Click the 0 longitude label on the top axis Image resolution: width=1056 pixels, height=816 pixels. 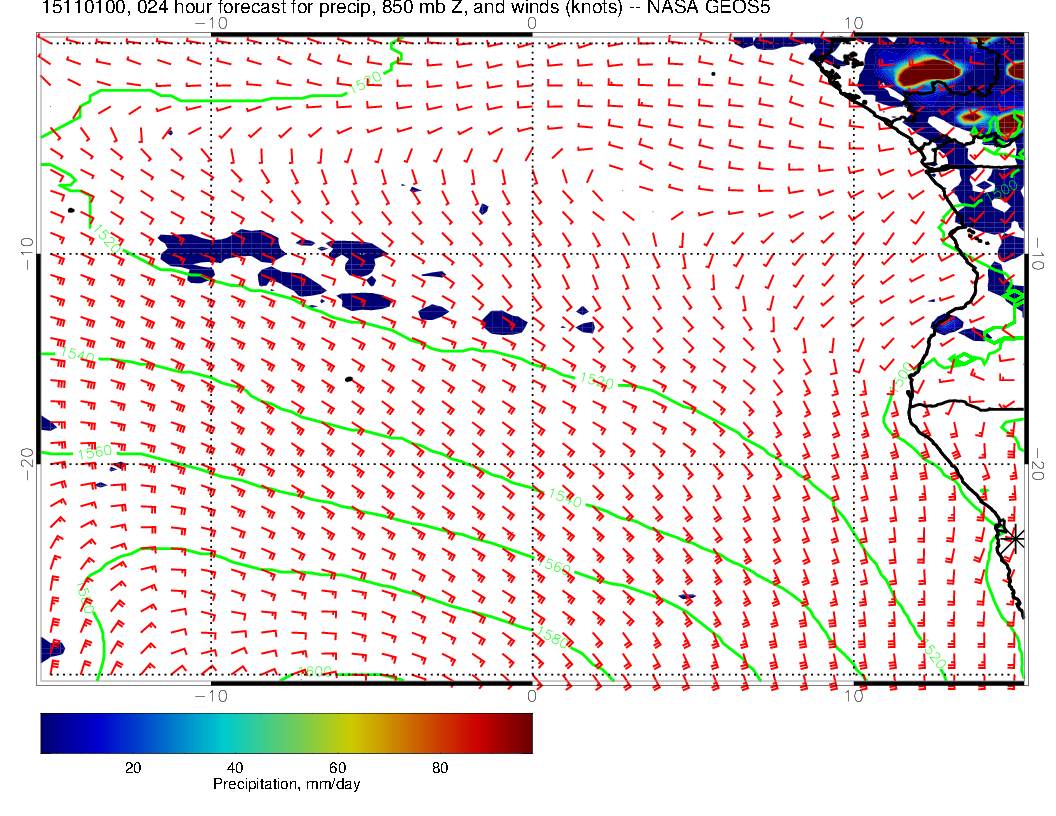(532, 22)
